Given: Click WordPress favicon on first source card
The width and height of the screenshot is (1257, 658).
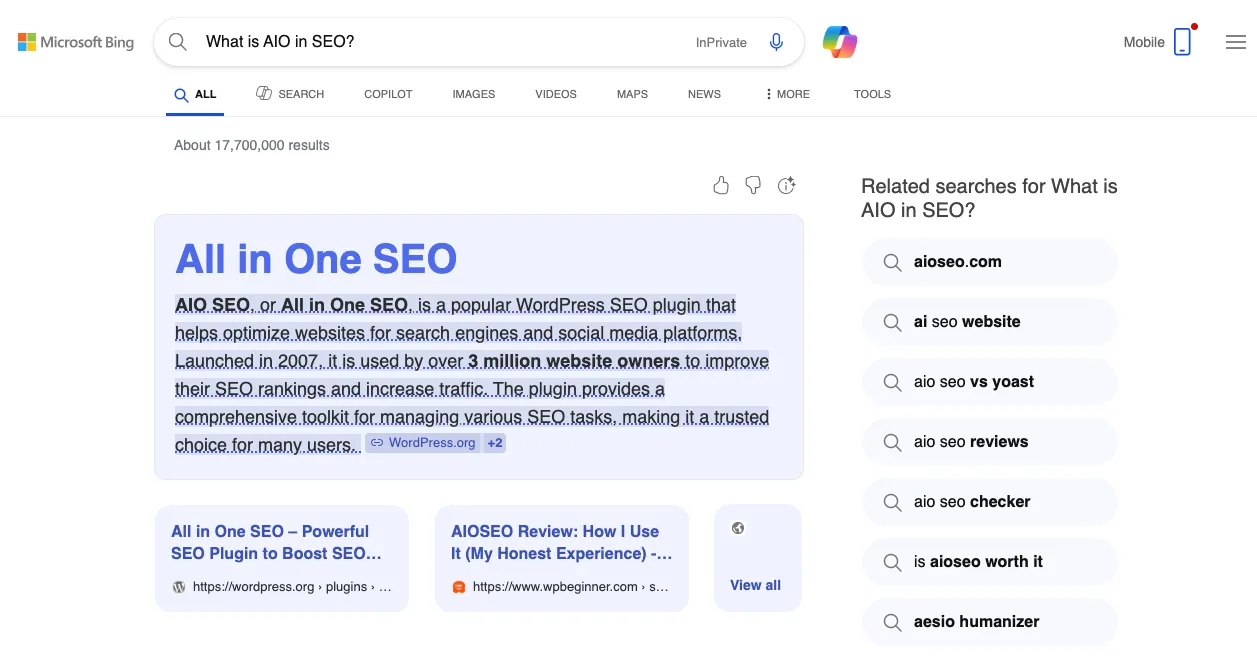Looking at the screenshot, I should click(x=179, y=587).
